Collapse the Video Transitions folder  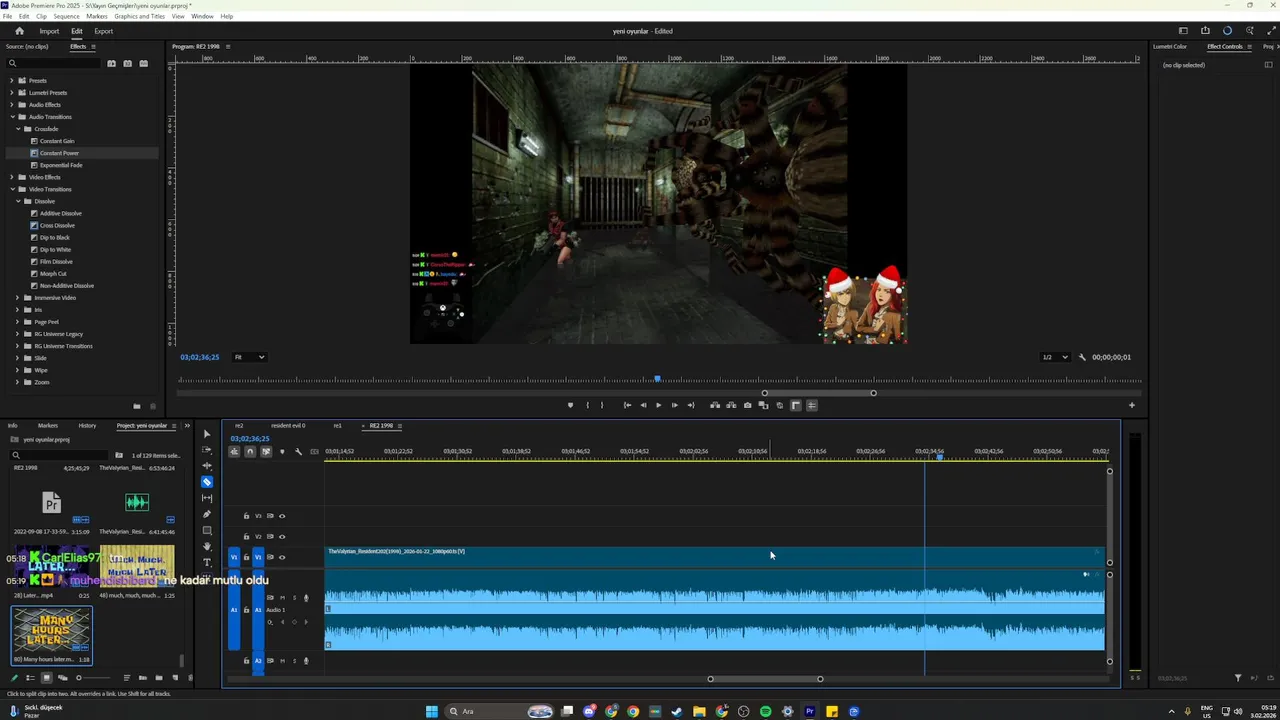pyautogui.click(x=12, y=189)
